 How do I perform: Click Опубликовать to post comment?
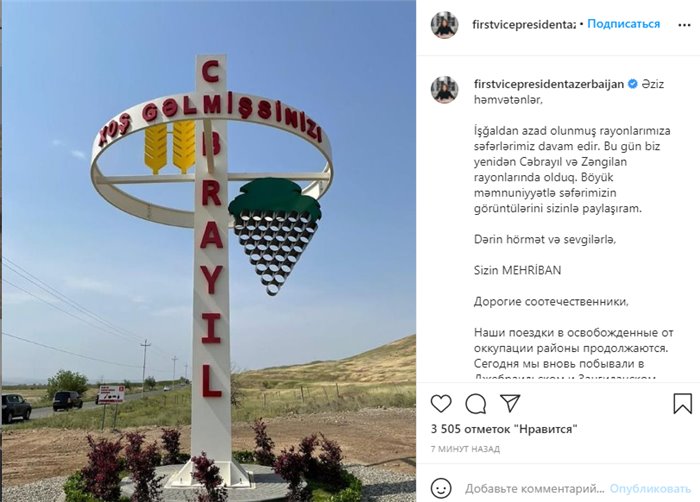(650, 489)
